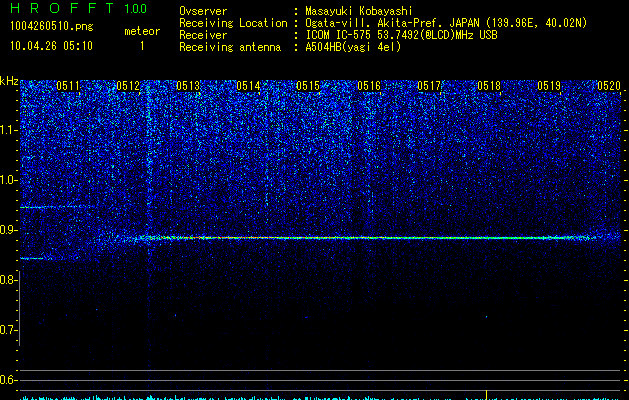629x400 pixels.
Task: Click location text Ogata-vill. Akita-Pref. JAPAN
Action: [393, 23]
